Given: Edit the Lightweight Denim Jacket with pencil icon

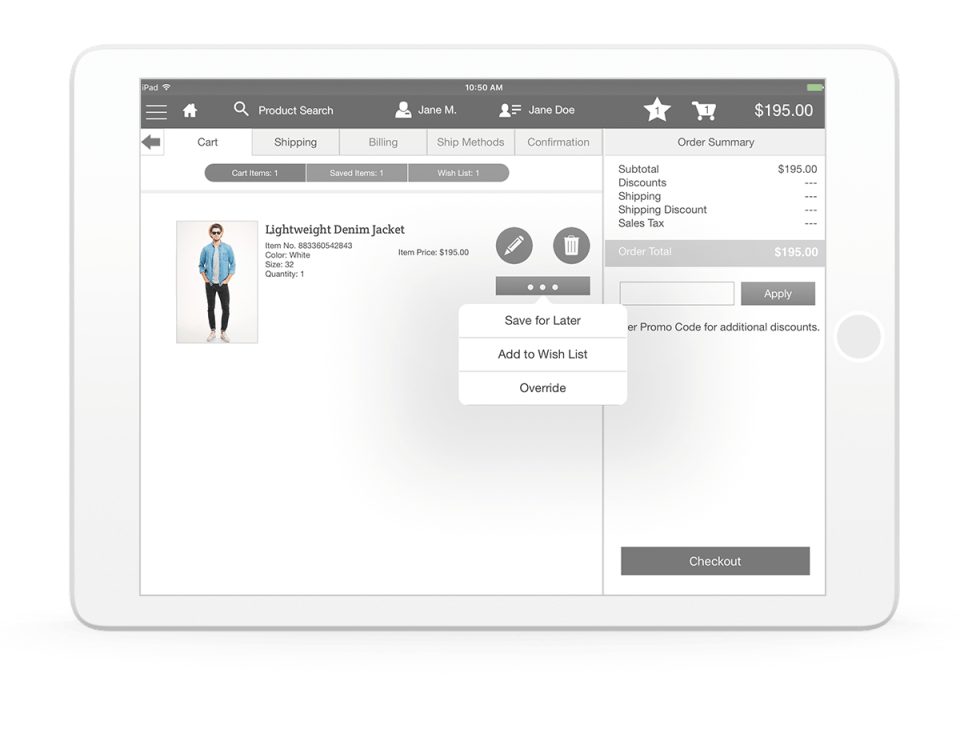Looking at the screenshot, I should tap(513, 244).
